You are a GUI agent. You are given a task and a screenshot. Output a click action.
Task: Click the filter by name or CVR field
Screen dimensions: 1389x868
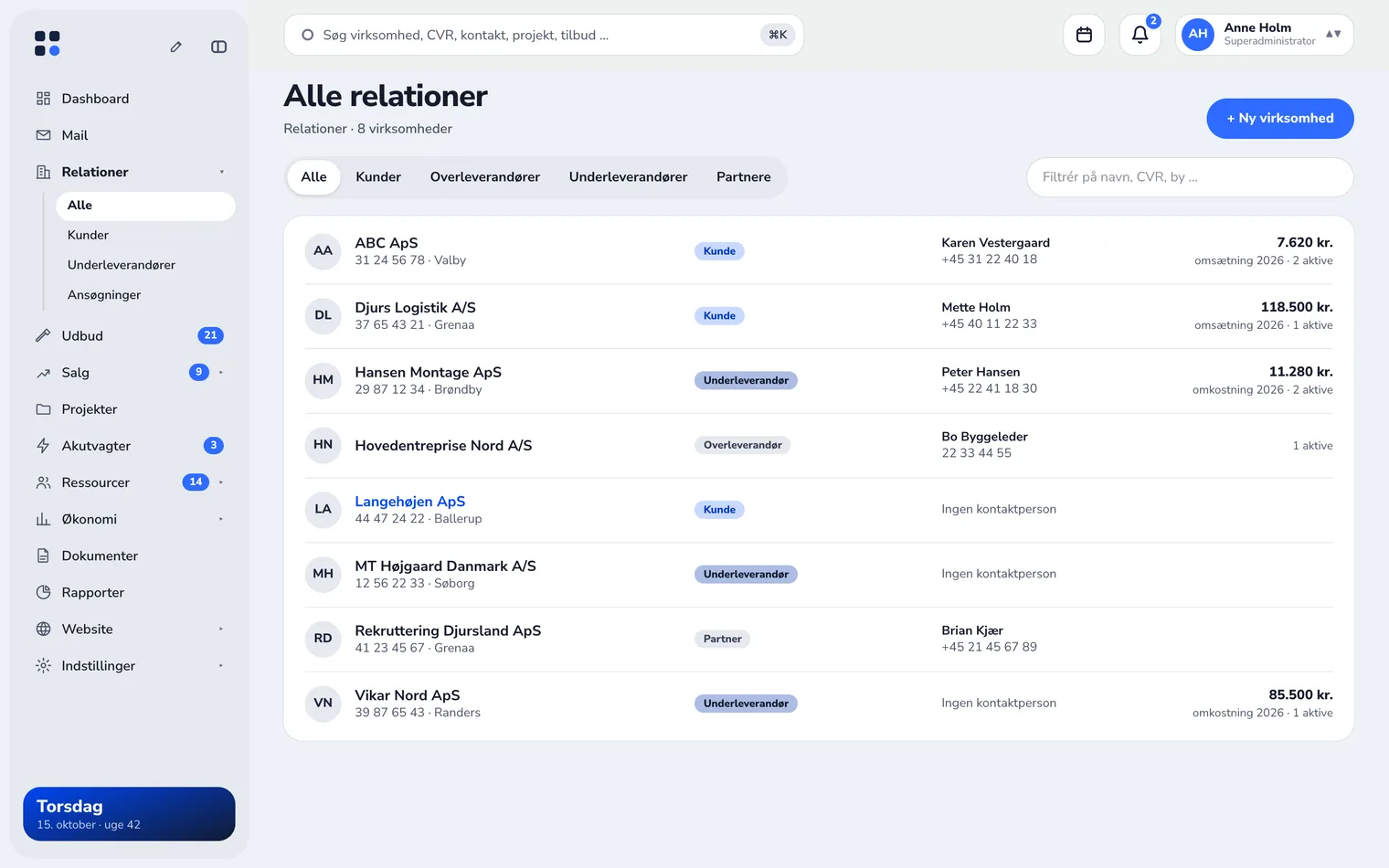(1190, 177)
